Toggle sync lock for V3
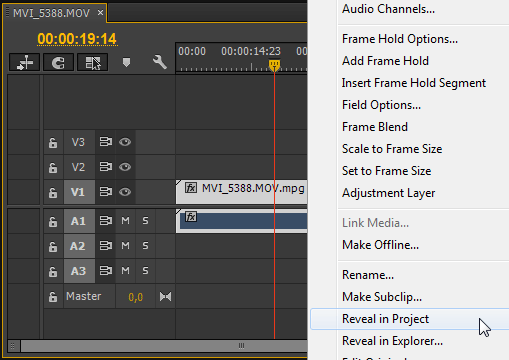509x360 pixels. click(x=106, y=142)
